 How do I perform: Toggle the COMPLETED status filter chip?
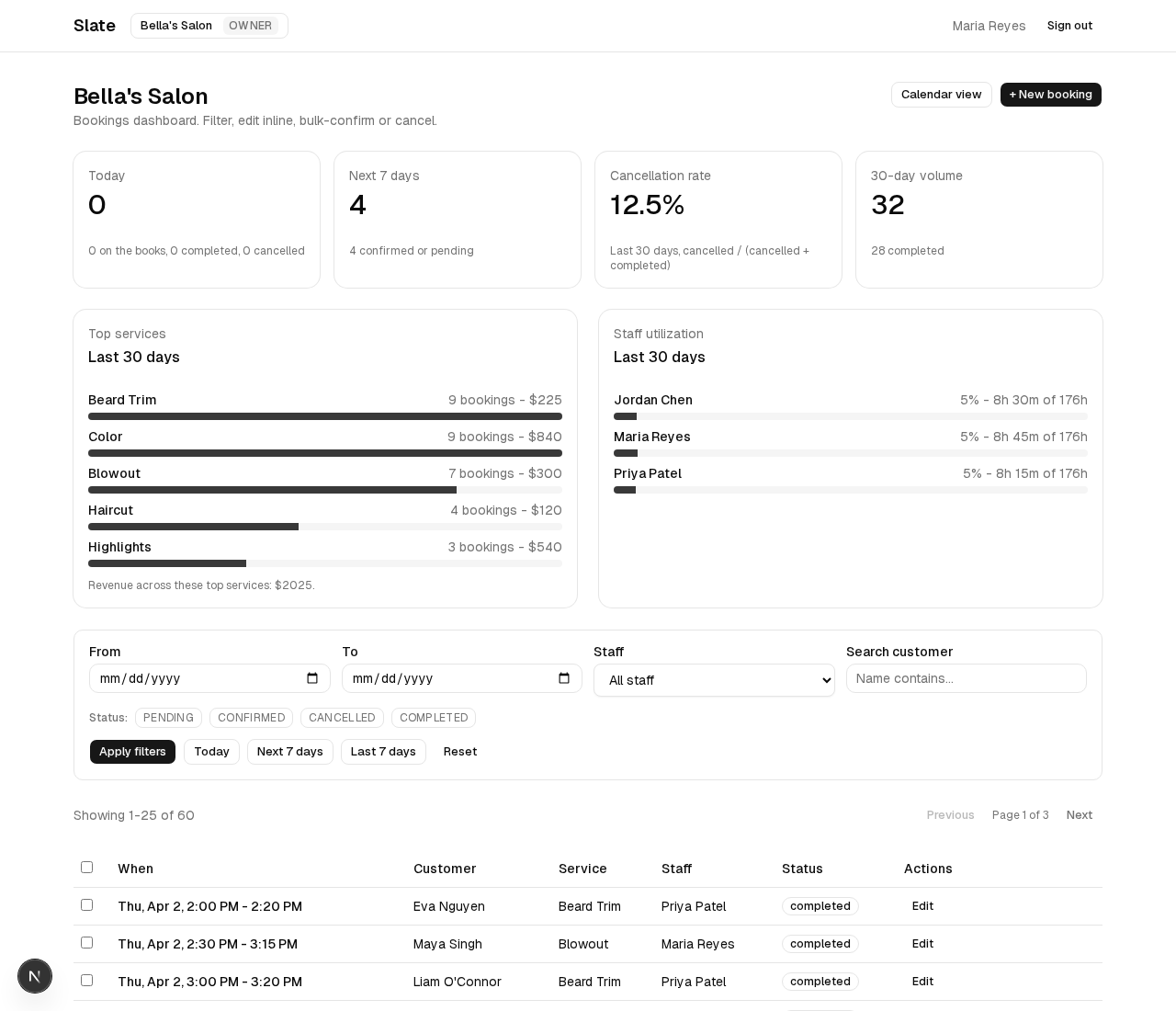[x=434, y=718]
